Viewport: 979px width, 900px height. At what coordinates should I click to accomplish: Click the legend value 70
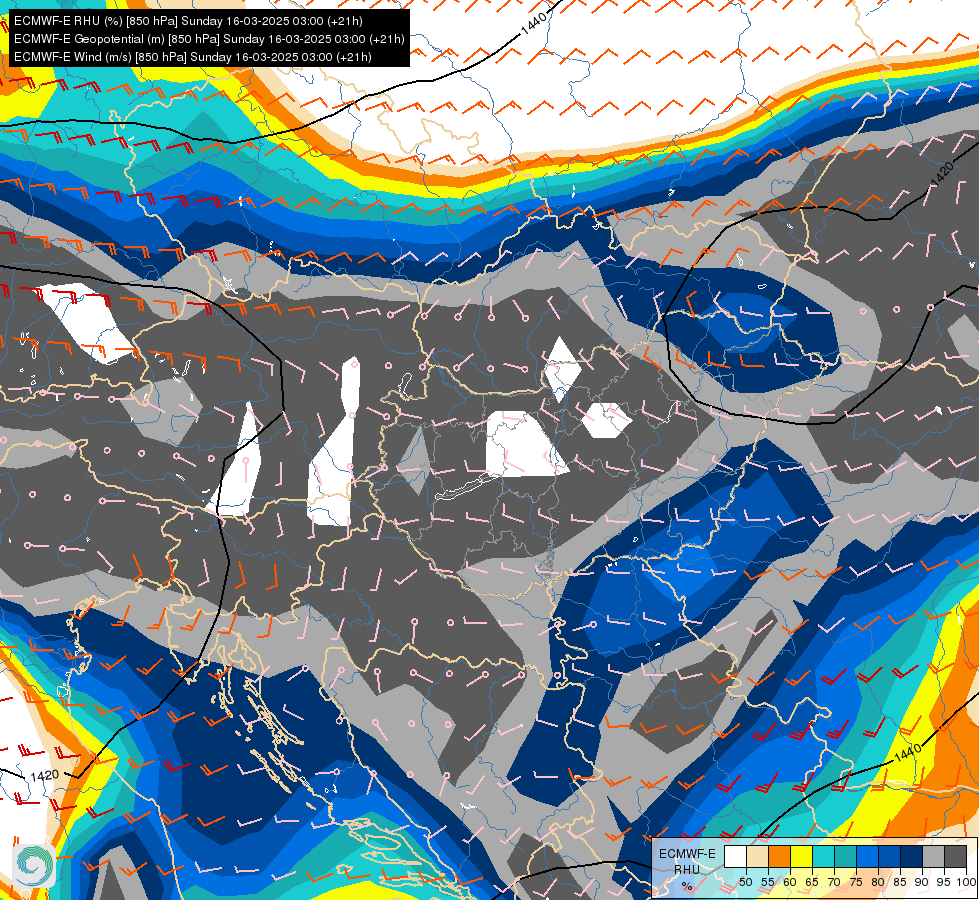pyautogui.click(x=834, y=882)
